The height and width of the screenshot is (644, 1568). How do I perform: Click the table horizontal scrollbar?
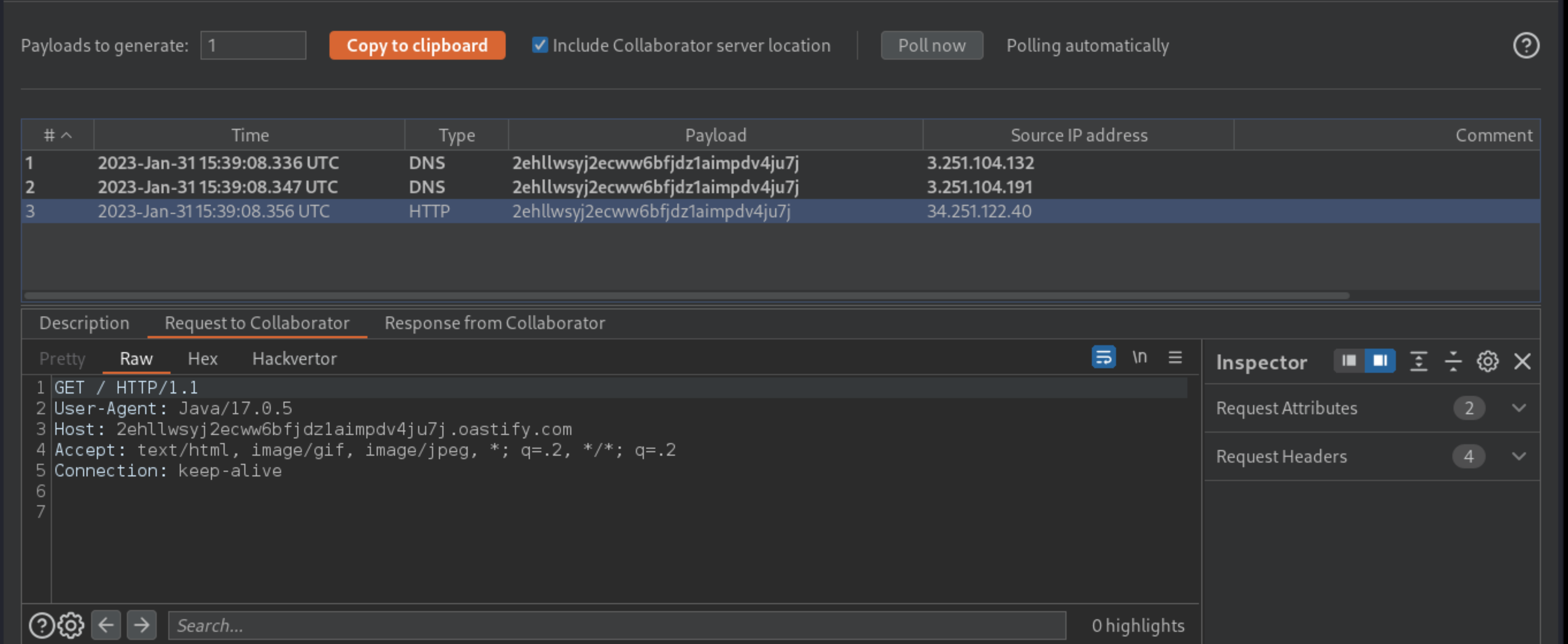click(x=687, y=295)
